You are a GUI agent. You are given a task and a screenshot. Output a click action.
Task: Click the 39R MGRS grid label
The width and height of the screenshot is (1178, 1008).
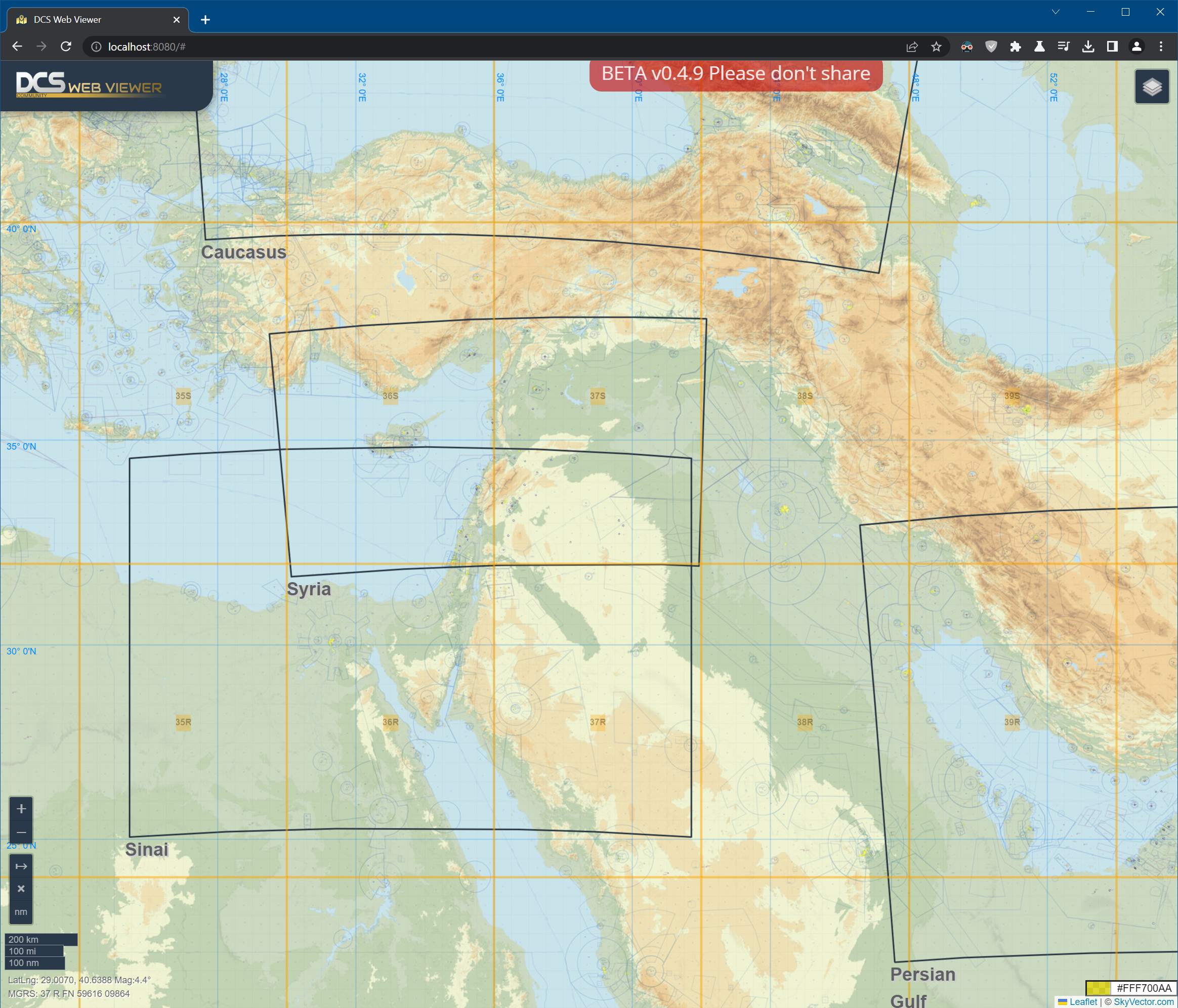(1012, 722)
